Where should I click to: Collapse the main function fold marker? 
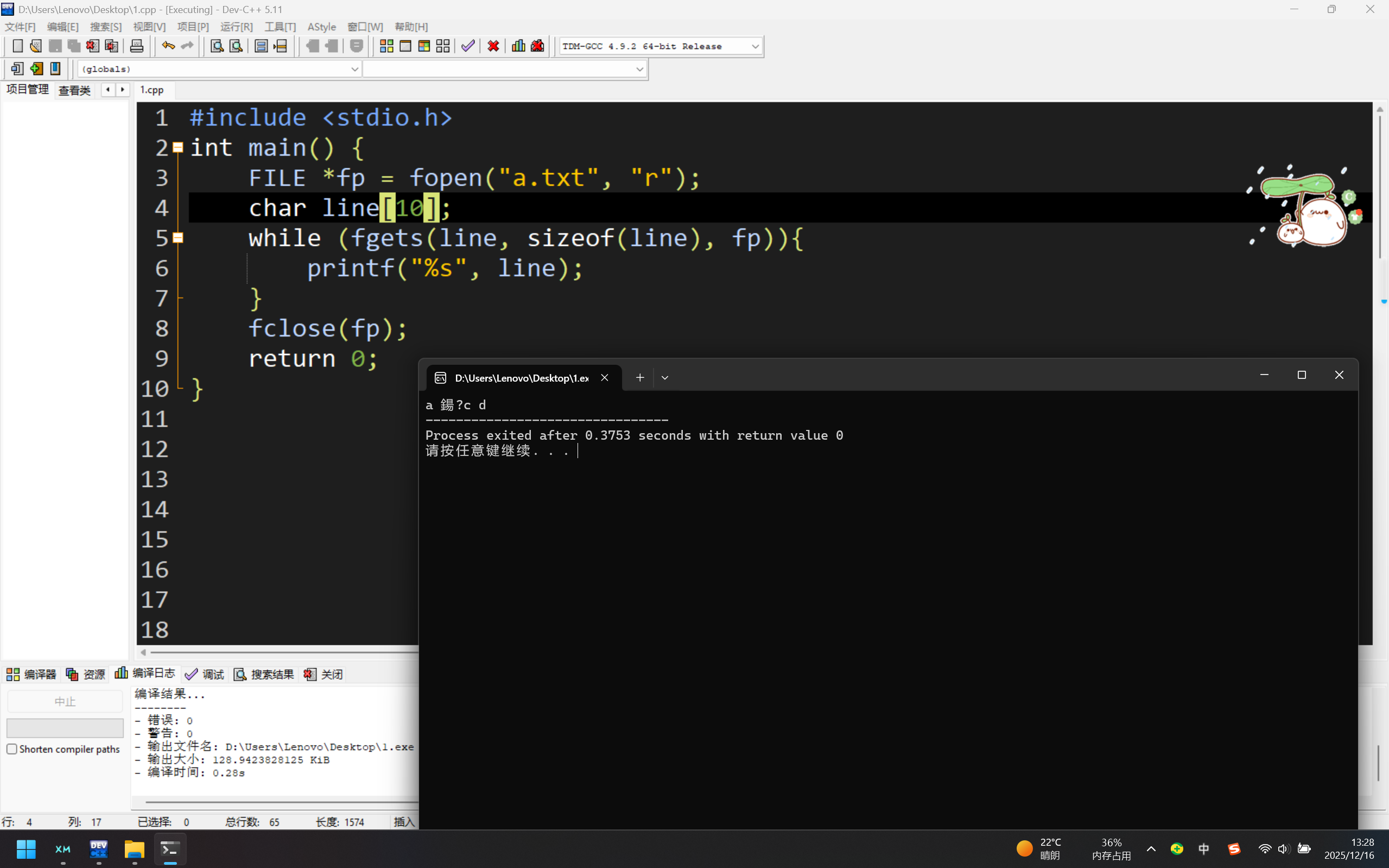point(178,148)
